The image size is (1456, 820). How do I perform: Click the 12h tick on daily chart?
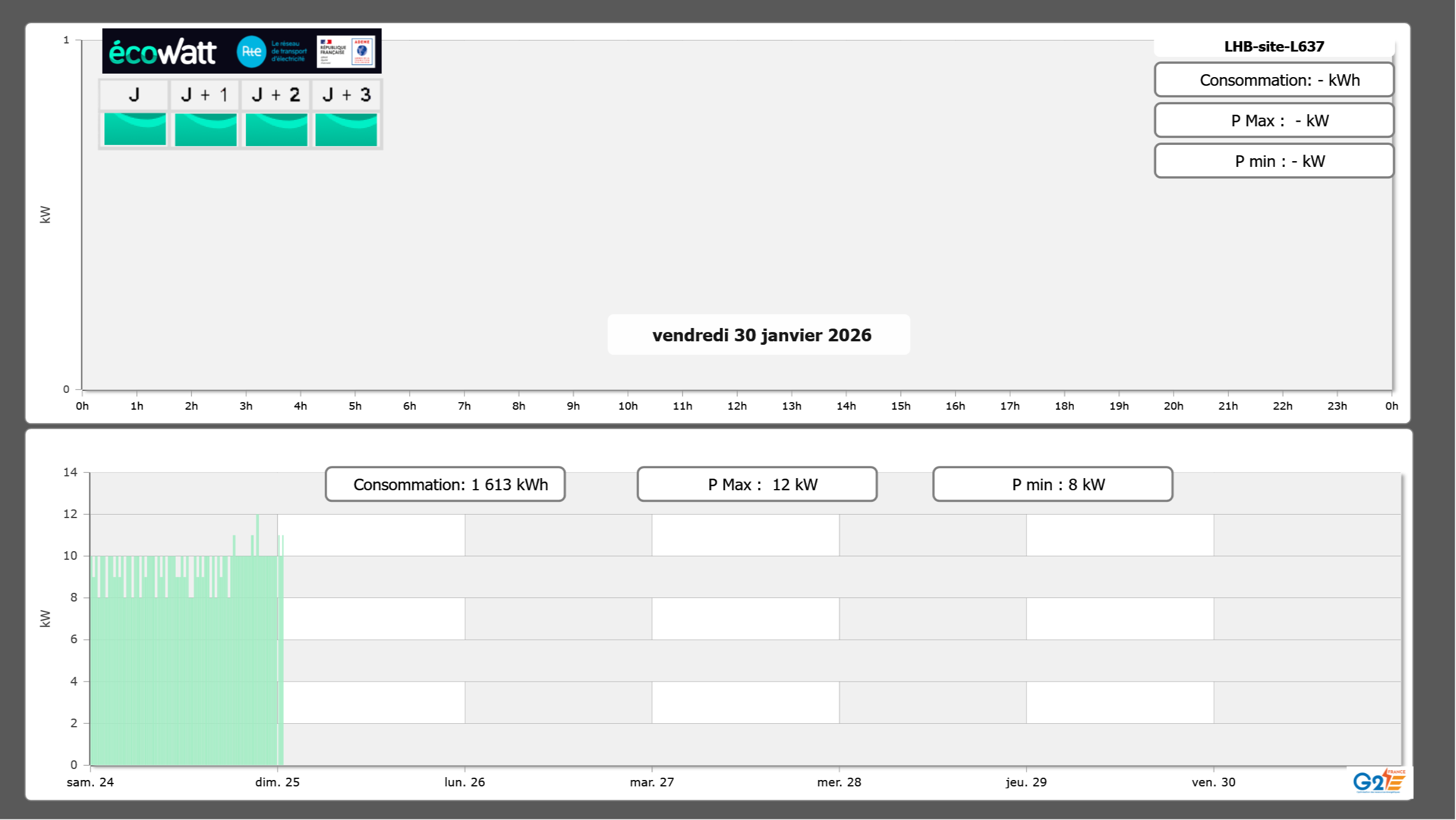tap(736, 406)
